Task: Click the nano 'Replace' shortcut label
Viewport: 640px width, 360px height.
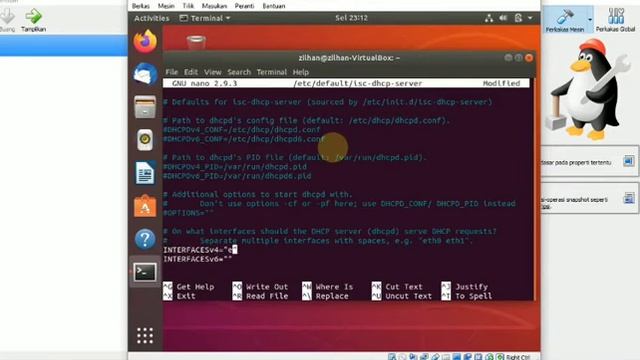Action: point(332,296)
